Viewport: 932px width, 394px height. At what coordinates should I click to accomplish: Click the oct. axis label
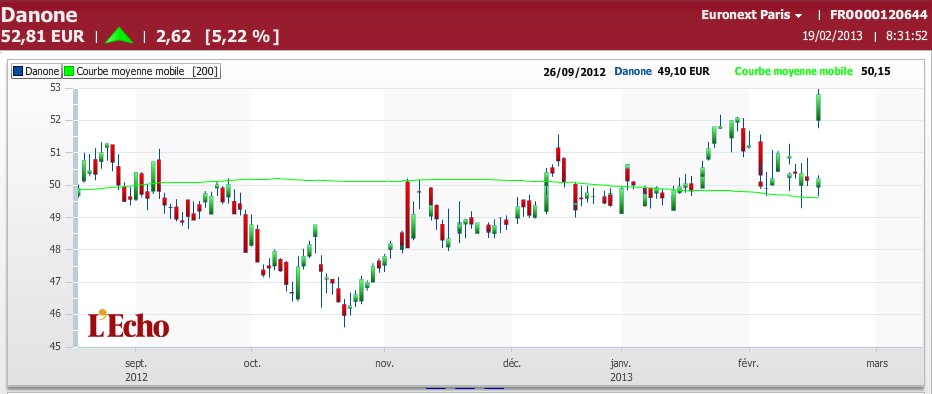click(x=252, y=363)
